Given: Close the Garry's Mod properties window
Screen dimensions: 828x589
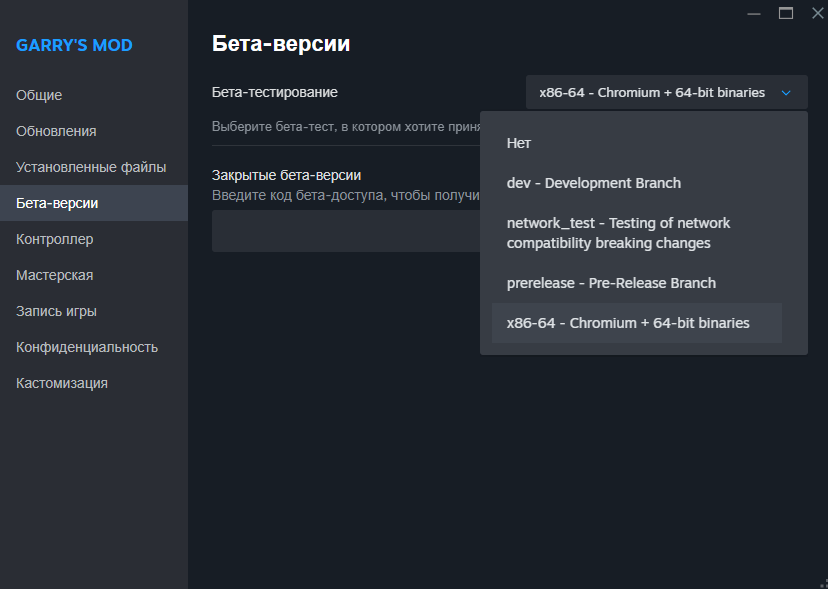Looking at the screenshot, I should (x=816, y=13).
